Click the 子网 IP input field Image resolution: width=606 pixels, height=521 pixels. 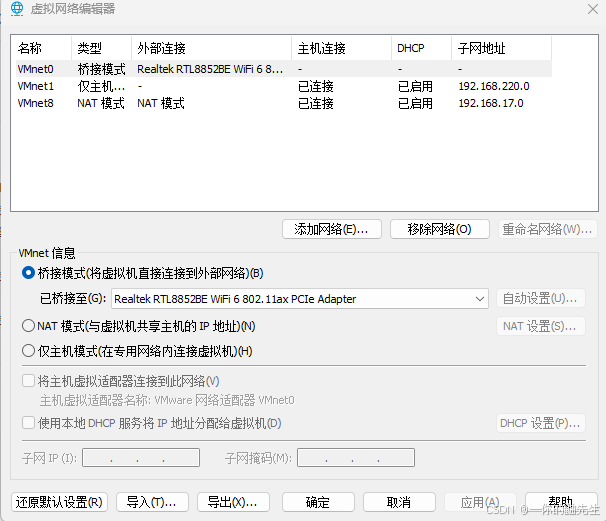141,458
